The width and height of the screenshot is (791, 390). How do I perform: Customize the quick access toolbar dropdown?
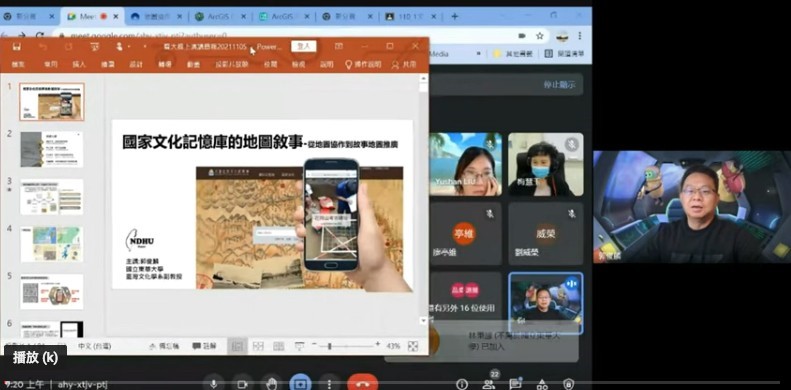coord(145,47)
